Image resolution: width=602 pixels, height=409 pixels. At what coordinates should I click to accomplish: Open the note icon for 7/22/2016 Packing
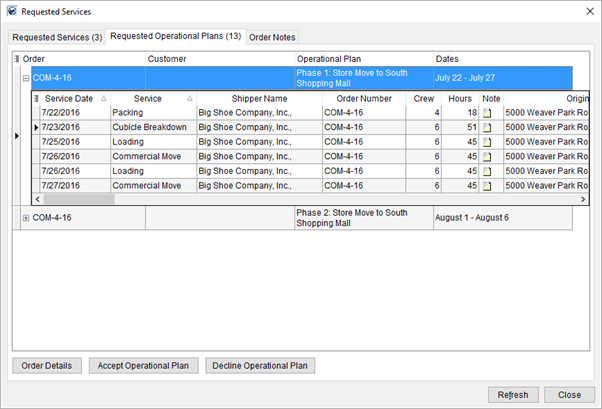[488, 113]
